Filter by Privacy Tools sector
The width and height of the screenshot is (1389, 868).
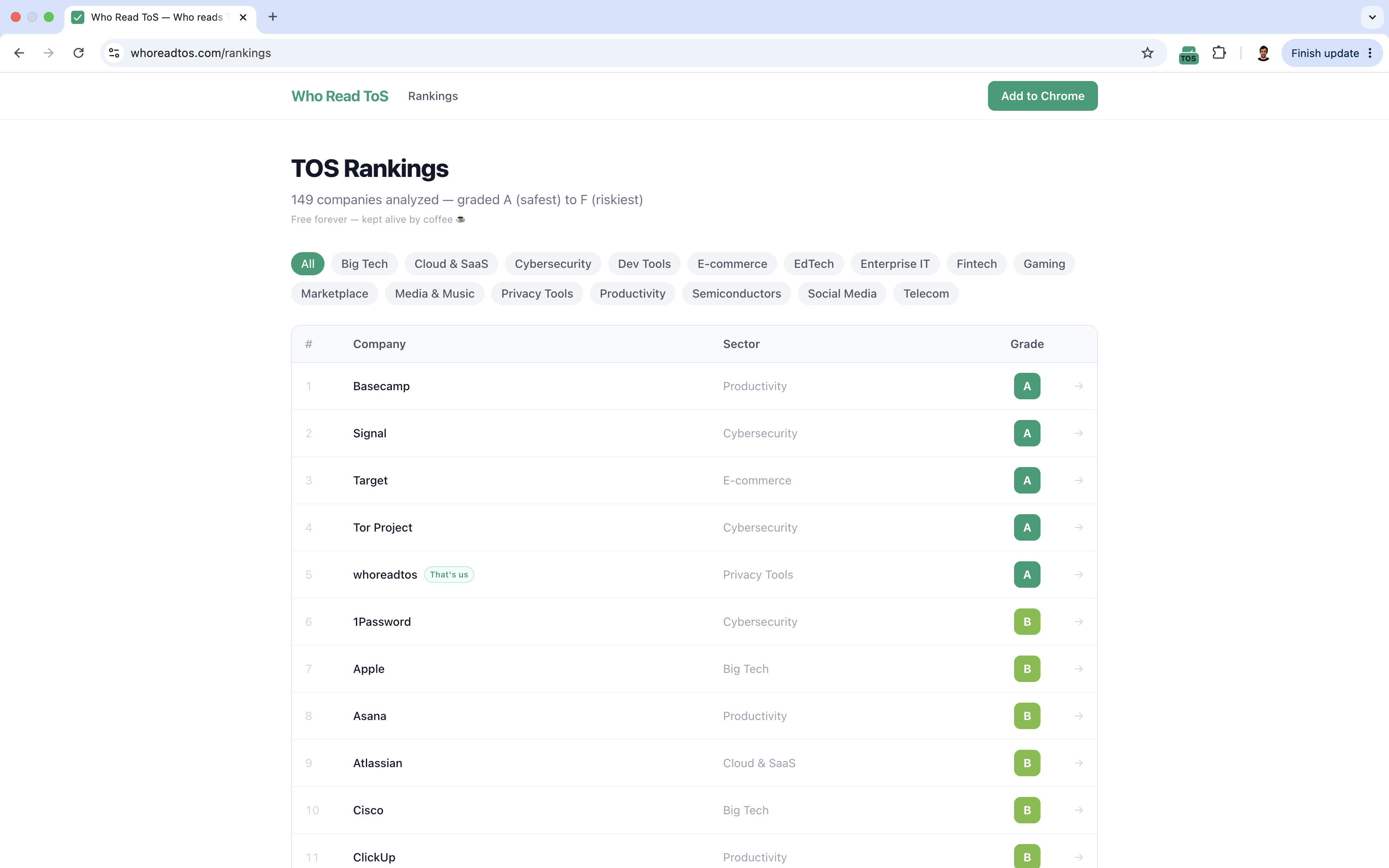pyautogui.click(x=537, y=293)
